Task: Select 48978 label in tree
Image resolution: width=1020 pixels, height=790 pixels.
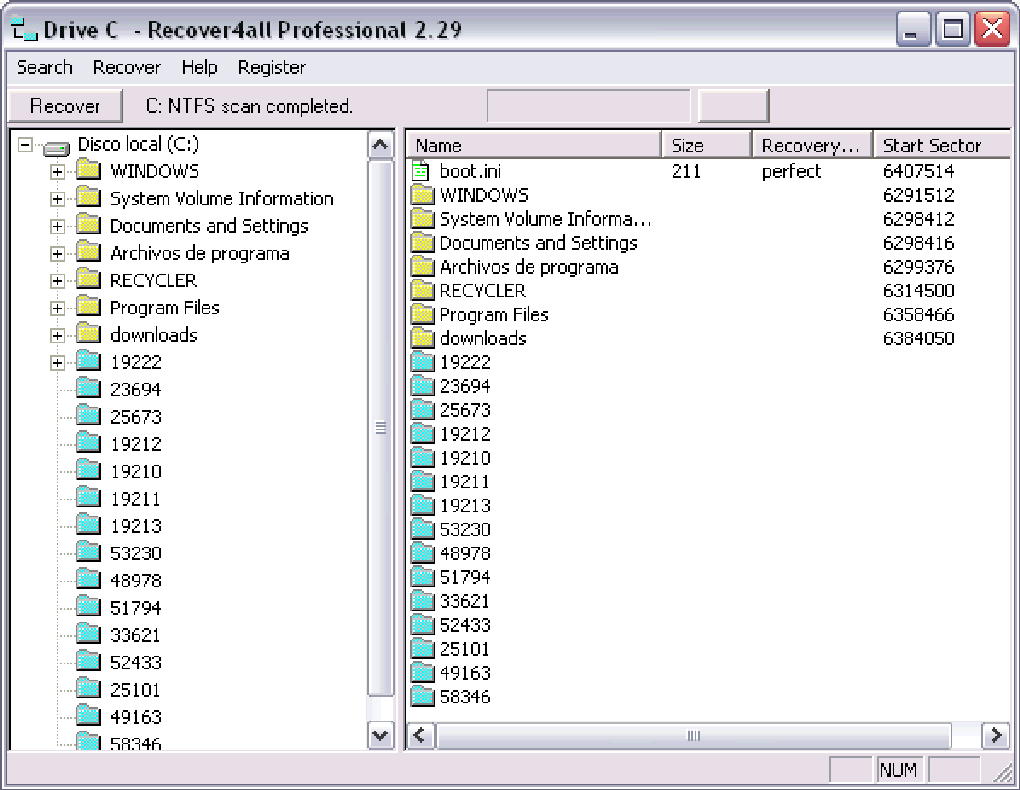Action: coord(135,580)
